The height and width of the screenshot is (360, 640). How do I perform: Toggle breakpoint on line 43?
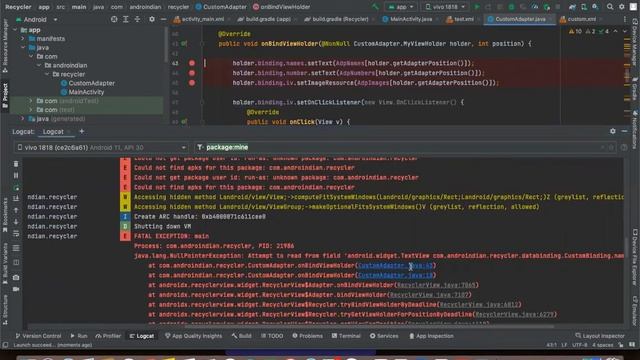coord(192,63)
